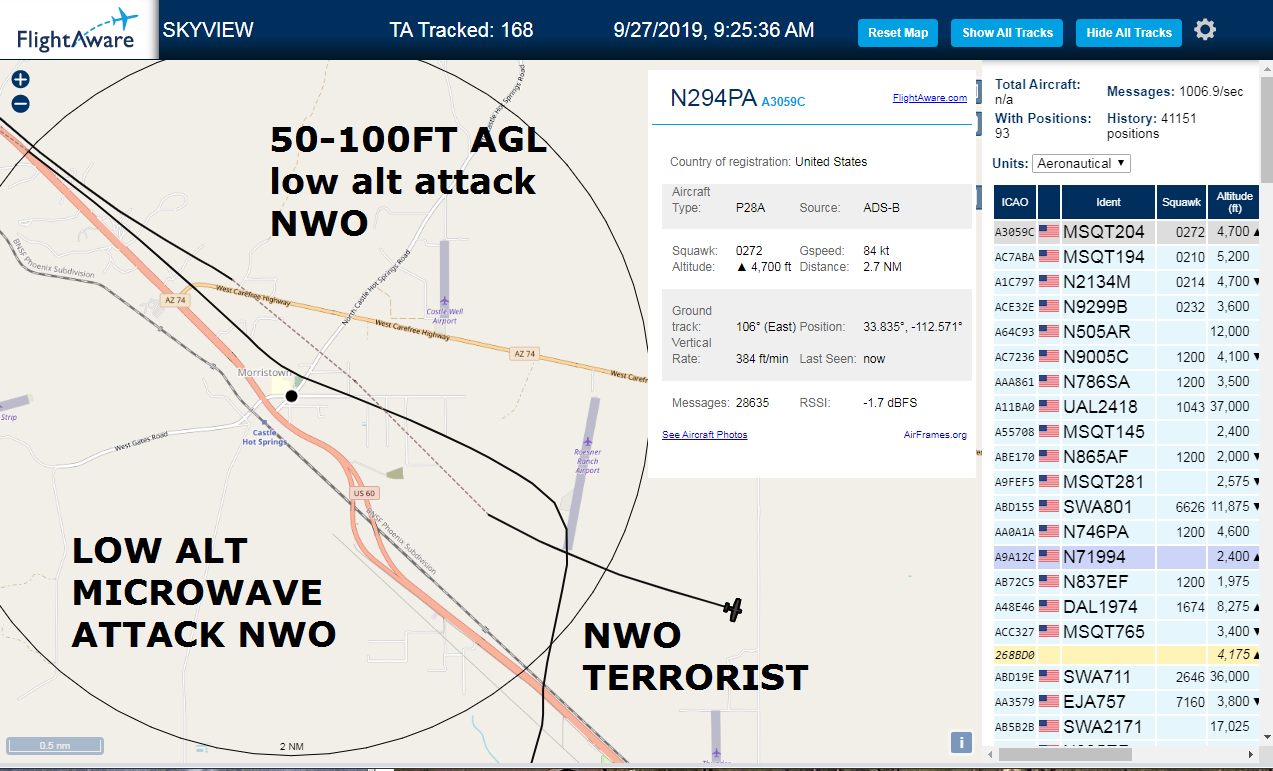The height and width of the screenshot is (771, 1273).
Task: Click the N294PA aircraft title
Action: [713, 98]
